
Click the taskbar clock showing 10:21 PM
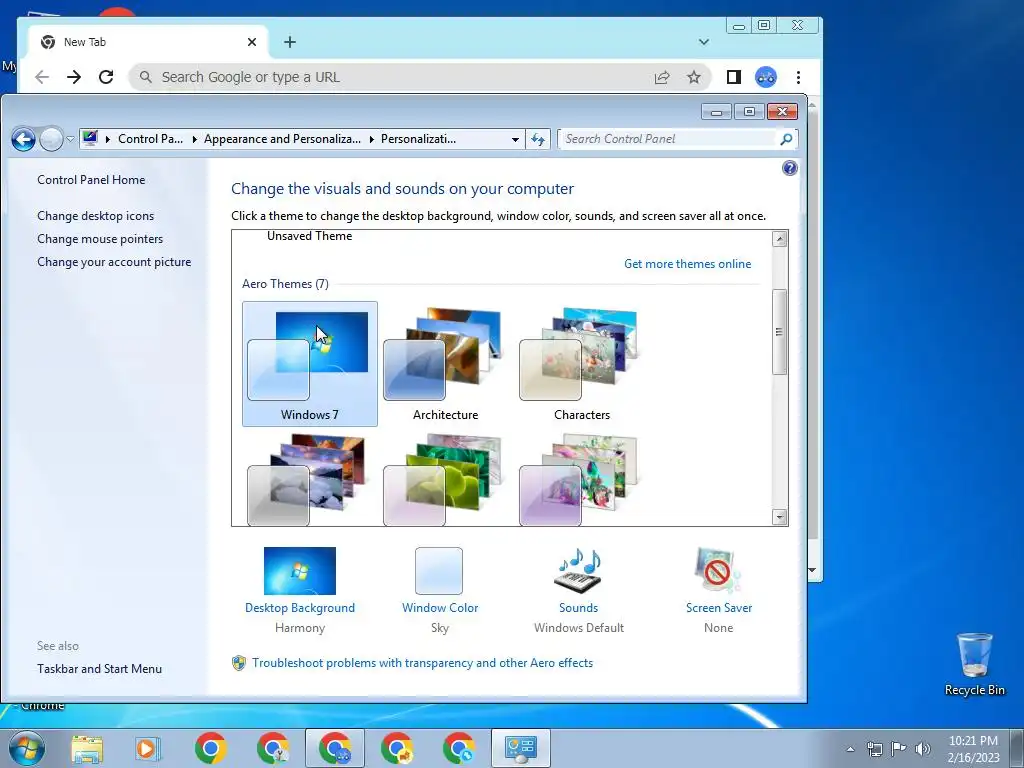974,749
